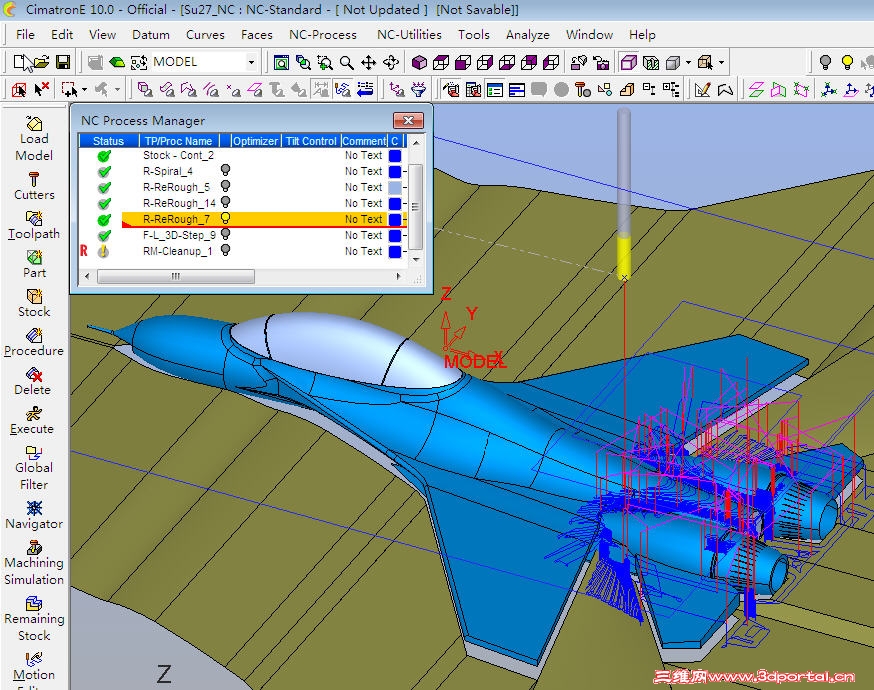This screenshot has width=874, height=690.
Task: Toggle the lit bulb for R-ReRough_7
Action: pyautogui.click(x=225, y=218)
